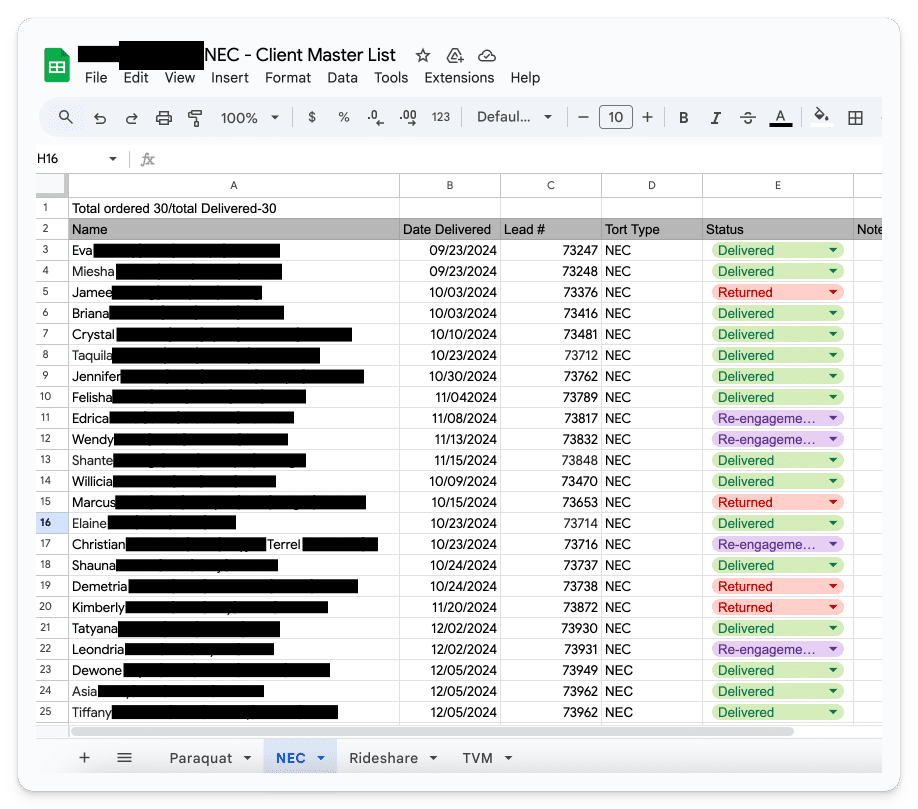Star this NEC Client Master List document

coord(423,56)
